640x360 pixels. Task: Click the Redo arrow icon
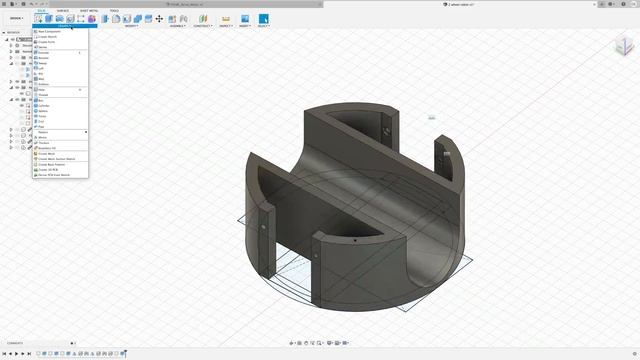(x=42, y=4)
